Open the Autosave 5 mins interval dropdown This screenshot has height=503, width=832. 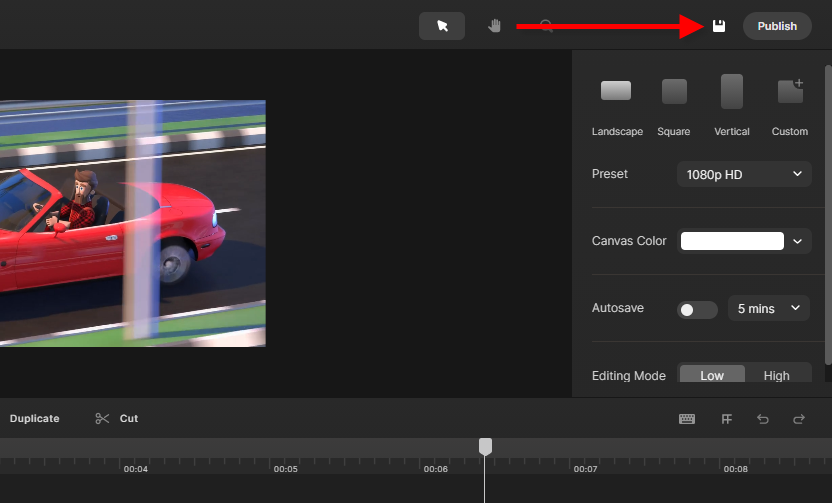[768, 308]
